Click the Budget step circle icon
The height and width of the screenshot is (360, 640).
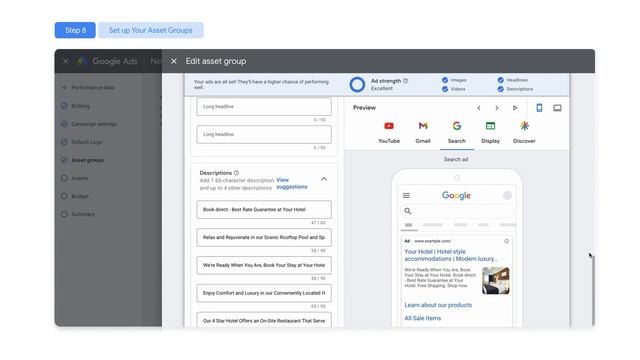pyautogui.click(x=64, y=196)
